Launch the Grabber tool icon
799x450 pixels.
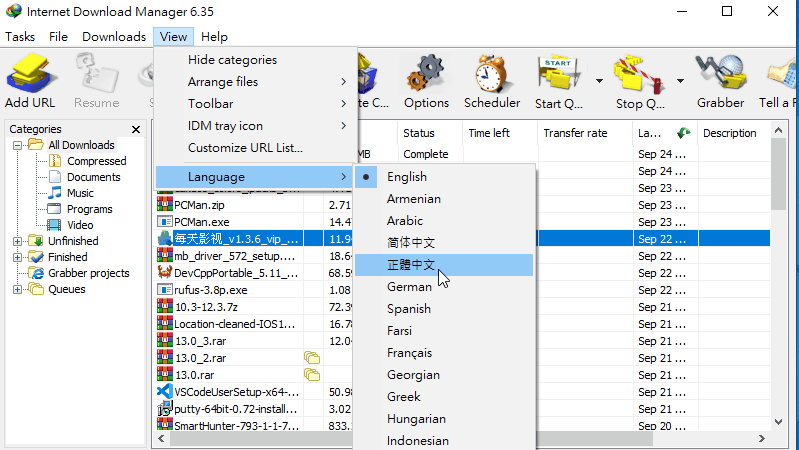click(x=720, y=74)
